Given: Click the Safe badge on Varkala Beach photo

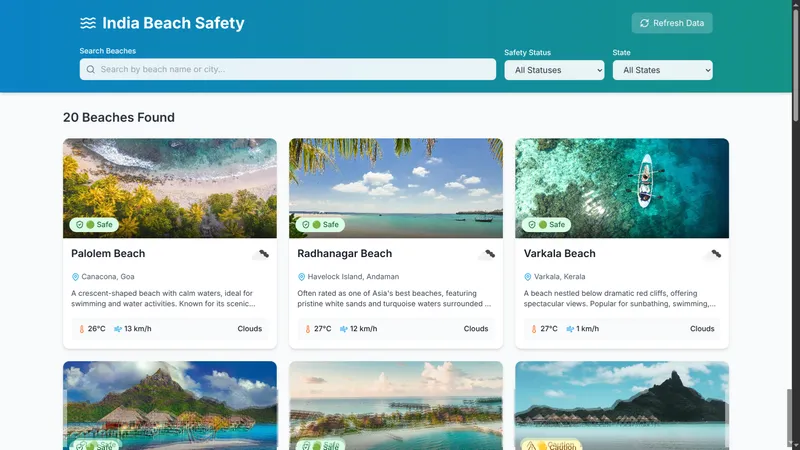Looking at the screenshot, I should (546, 224).
